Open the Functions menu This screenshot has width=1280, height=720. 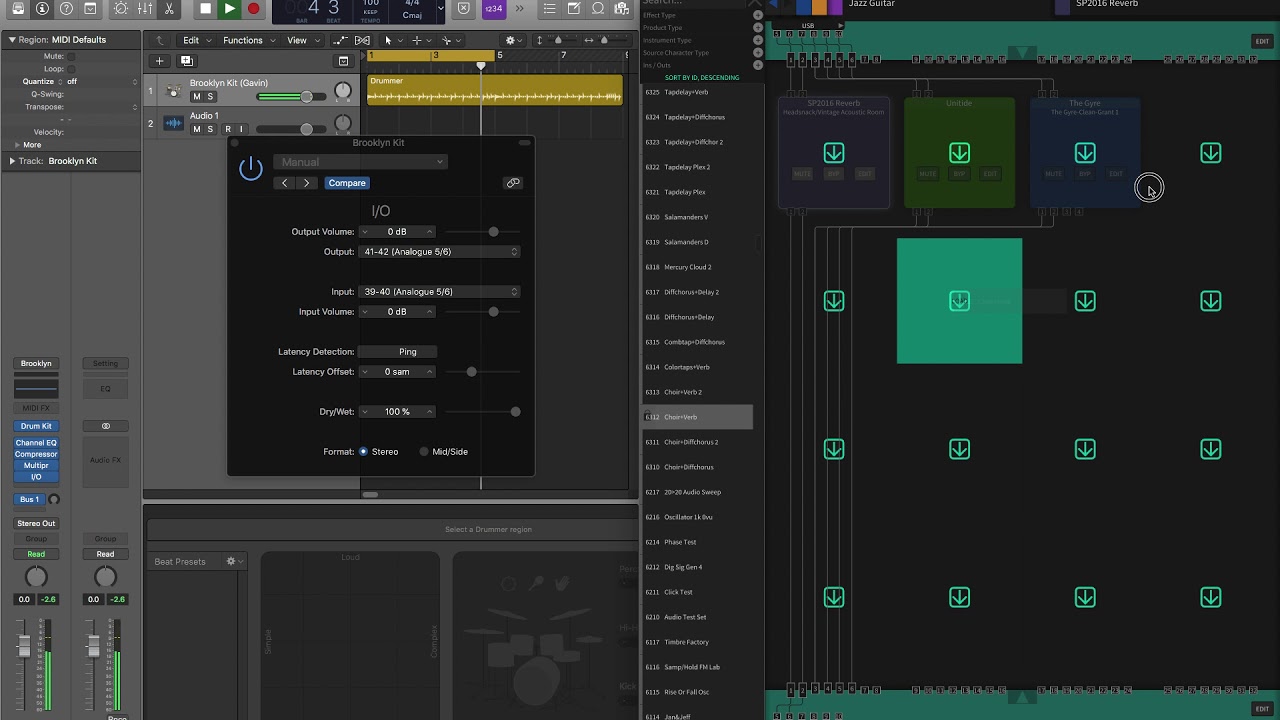pyautogui.click(x=248, y=41)
